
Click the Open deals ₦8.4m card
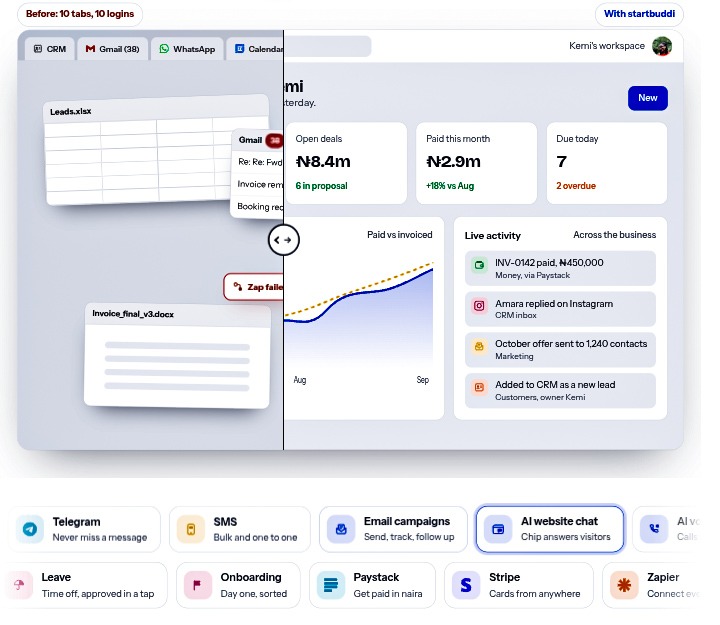(x=346, y=163)
